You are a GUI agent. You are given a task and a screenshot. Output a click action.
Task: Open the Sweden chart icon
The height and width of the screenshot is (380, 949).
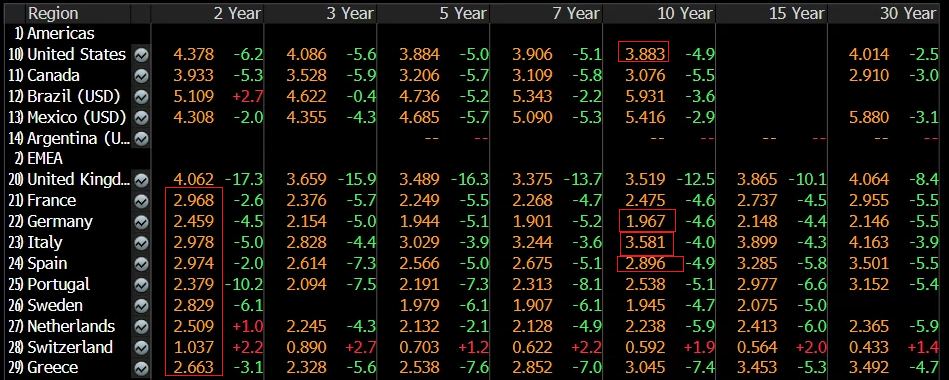coord(141,306)
